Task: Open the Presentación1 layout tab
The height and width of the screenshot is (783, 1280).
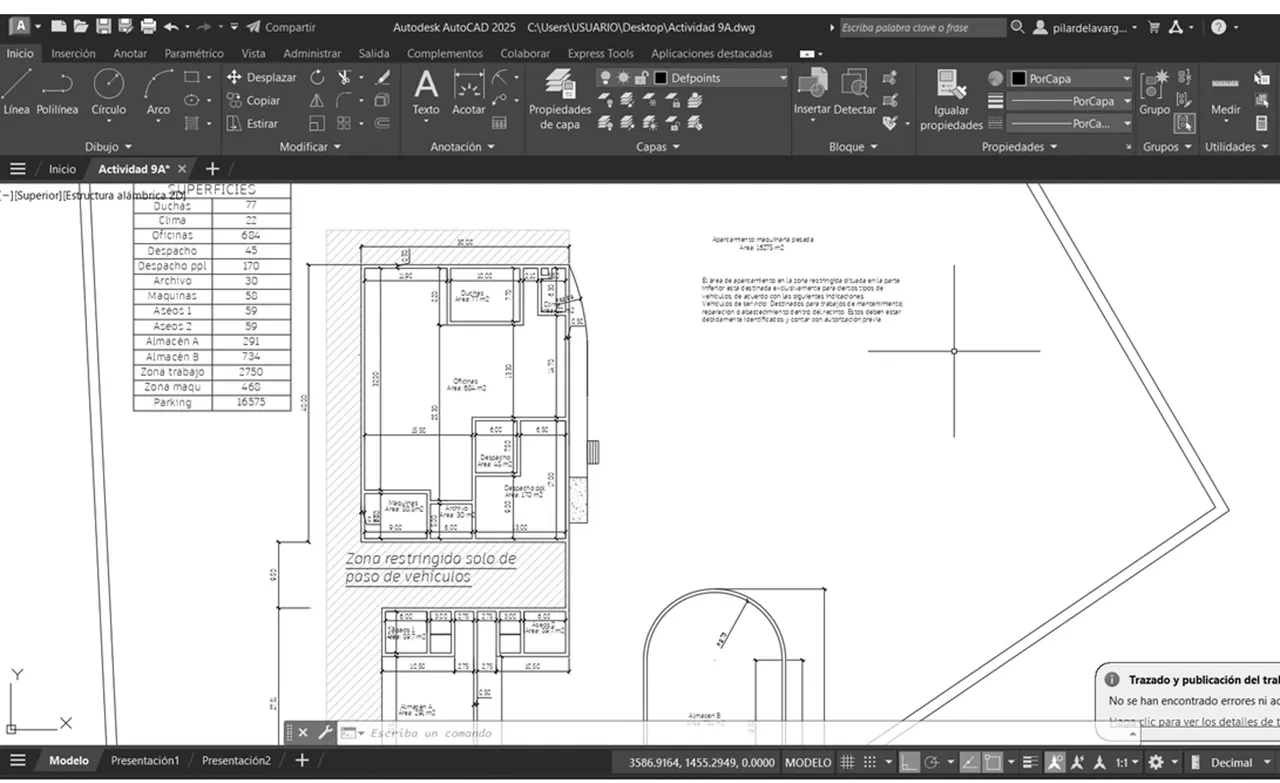Action: 145,761
